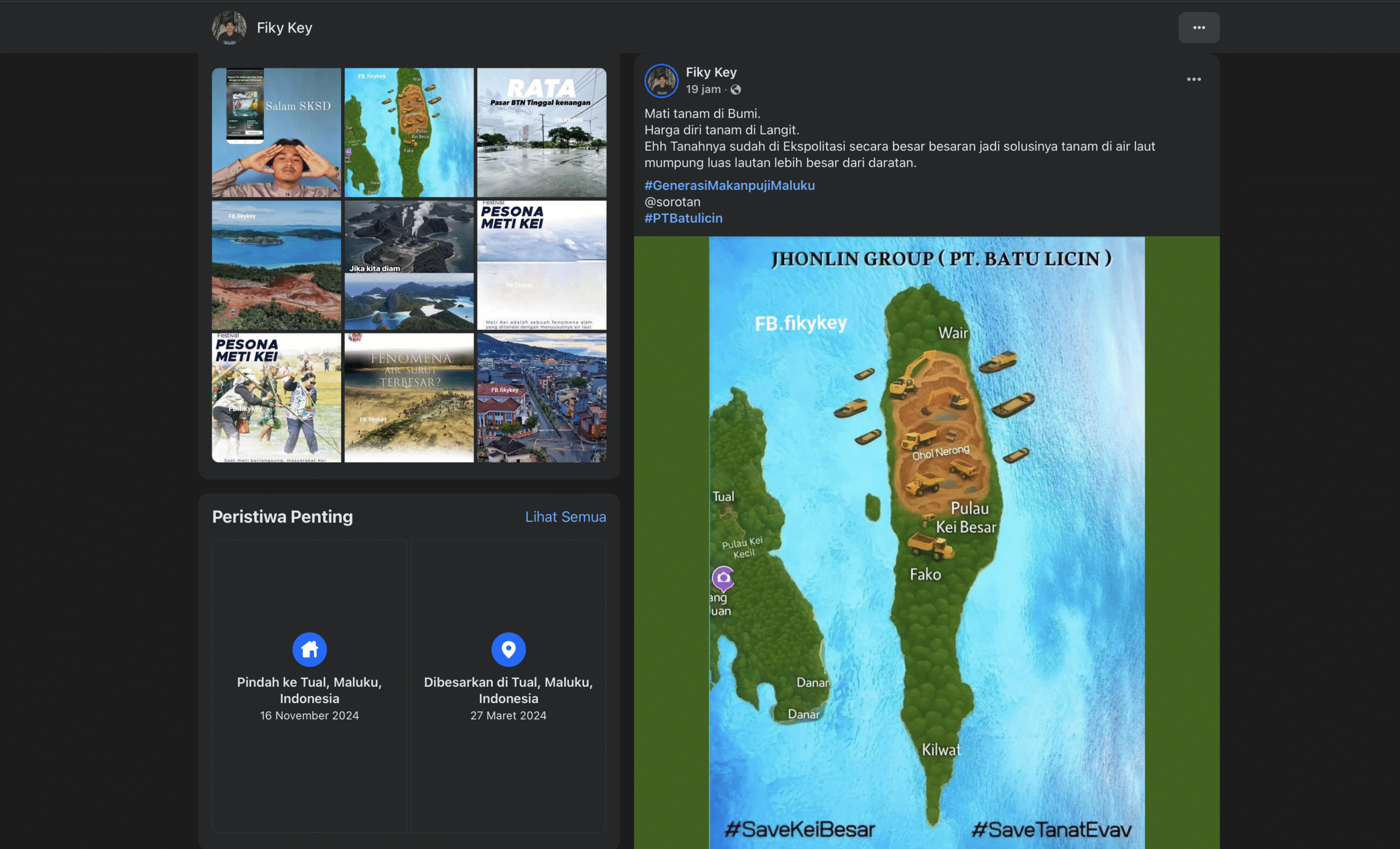Open the RATA Pasar BTN photo thumbnail
Viewport: 1400px width, 849px height.
(x=541, y=132)
